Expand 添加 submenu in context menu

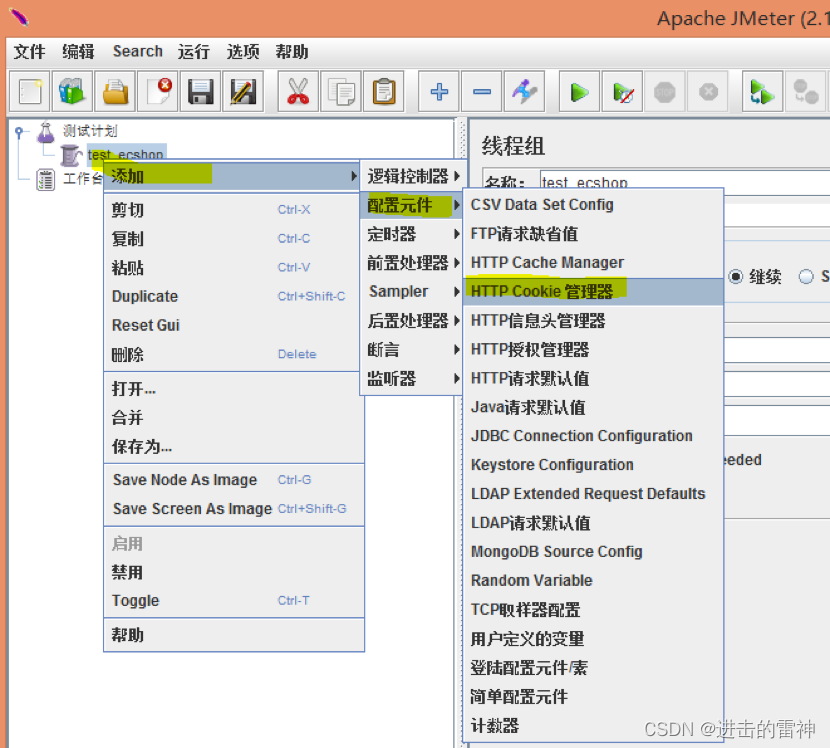click(x=231, y=176)
